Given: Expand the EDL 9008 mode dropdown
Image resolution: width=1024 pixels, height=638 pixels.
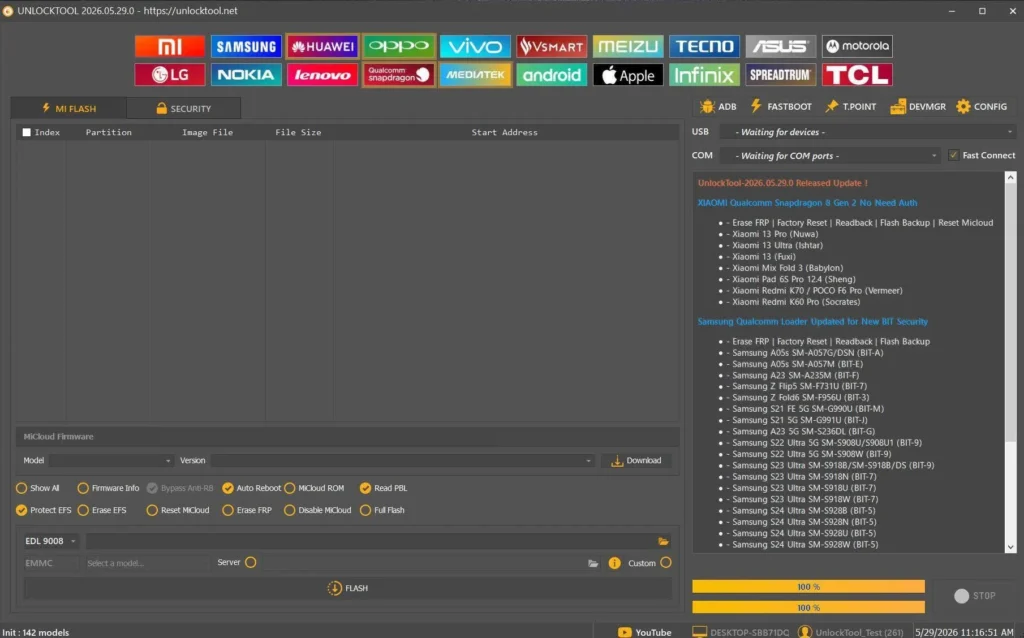Looking at the screenshot, I should [50, 541].
